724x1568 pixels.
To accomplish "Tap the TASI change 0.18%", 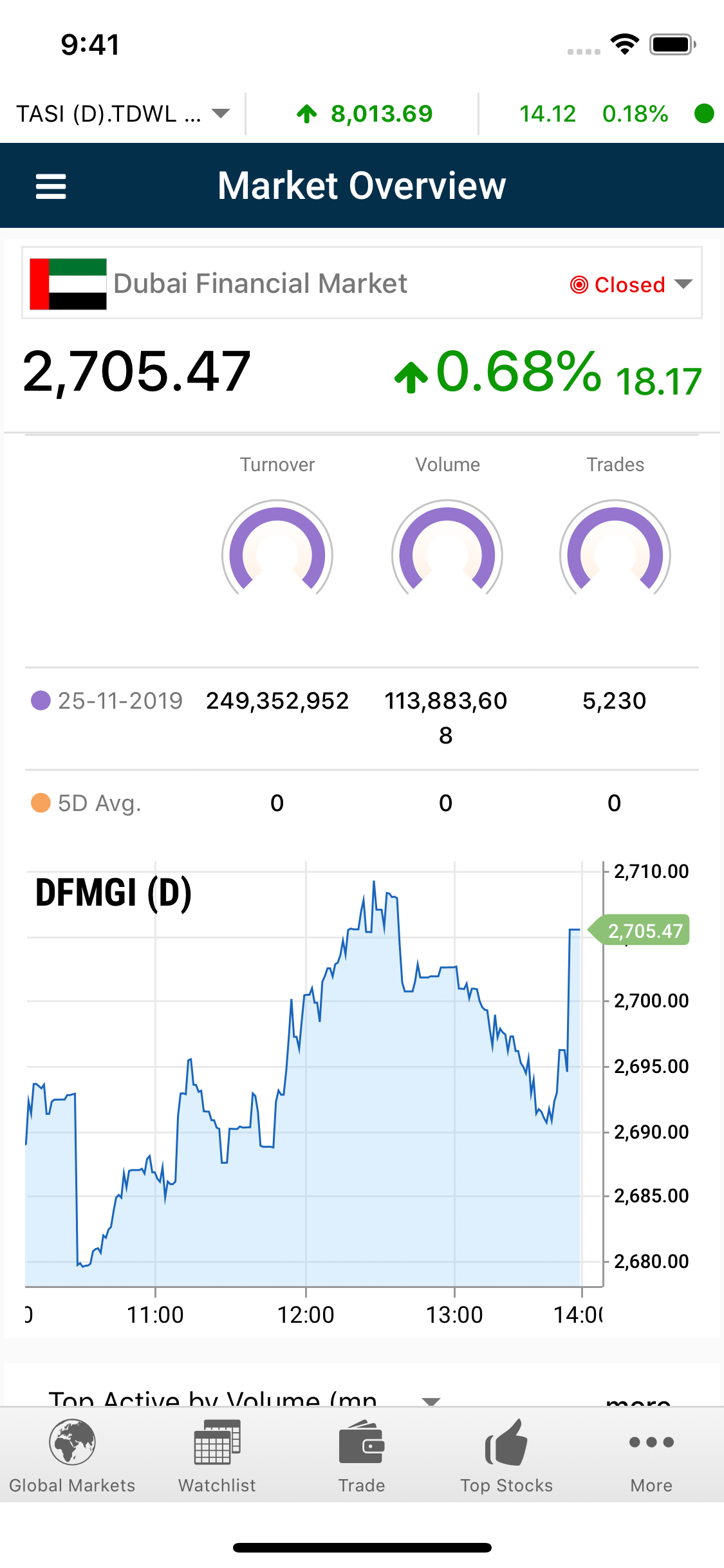I will pos(635,114).
